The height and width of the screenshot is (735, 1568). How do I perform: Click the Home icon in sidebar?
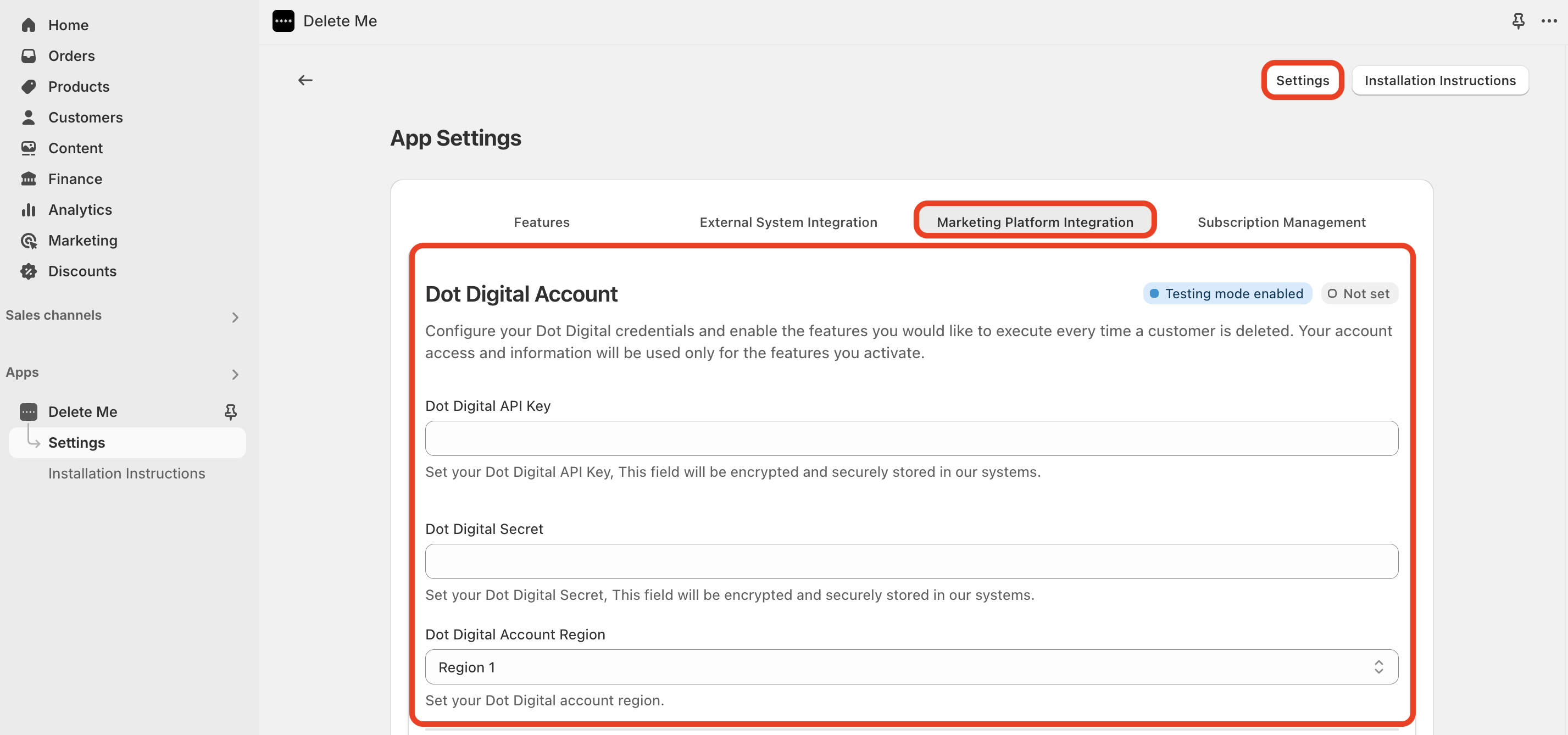[x=29, y=25]
